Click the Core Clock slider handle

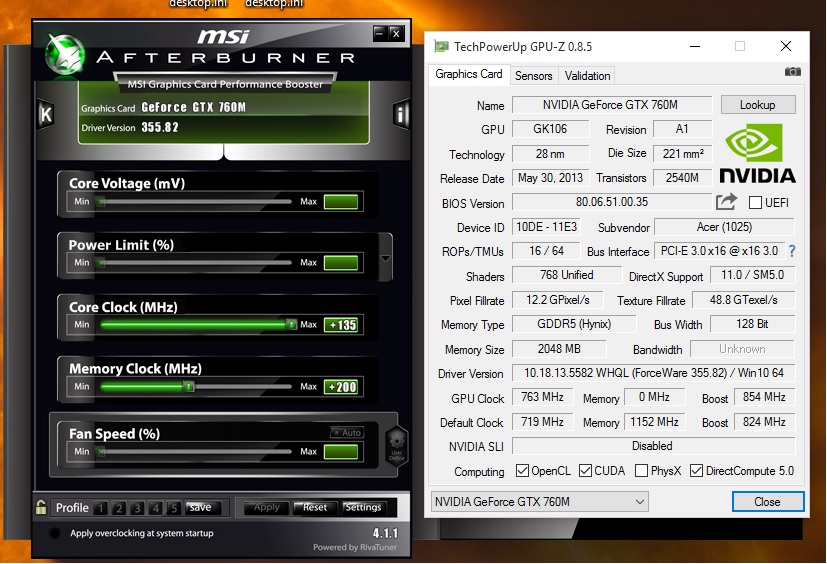click(x=291, y=324)
